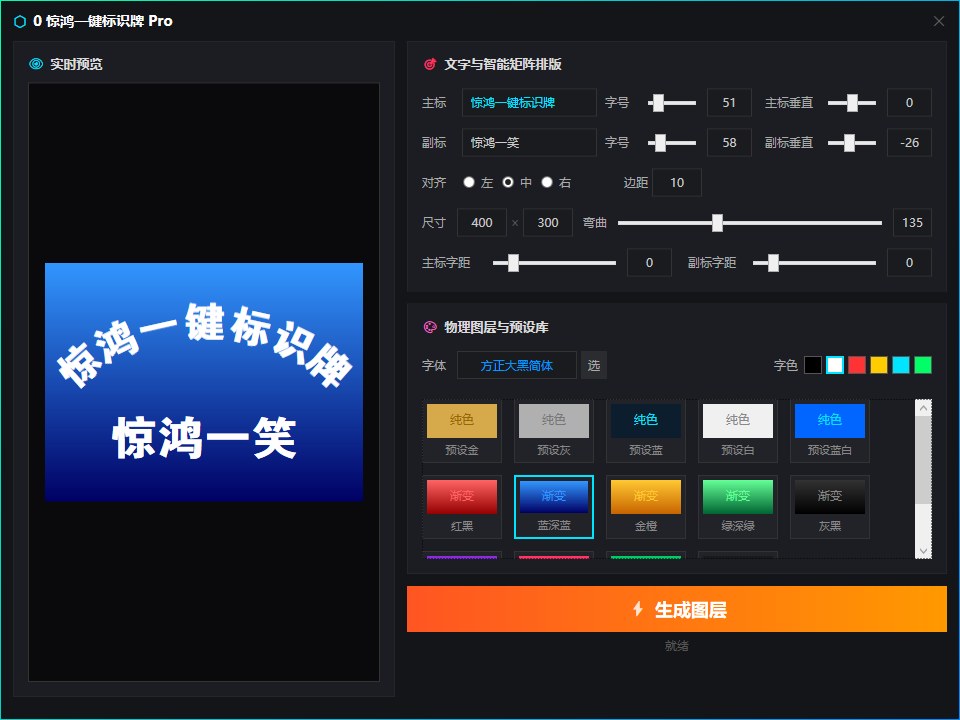Select the 绿深绿 gradient preset
This screenshot has width=960, height=720.
click(738, 507)
